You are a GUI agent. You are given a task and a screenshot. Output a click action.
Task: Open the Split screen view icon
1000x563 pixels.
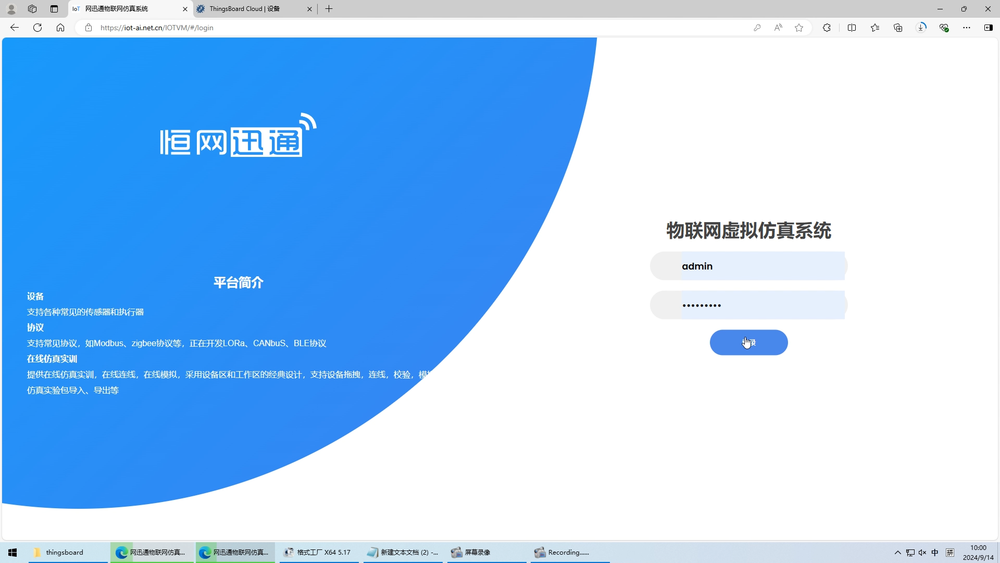852,28
